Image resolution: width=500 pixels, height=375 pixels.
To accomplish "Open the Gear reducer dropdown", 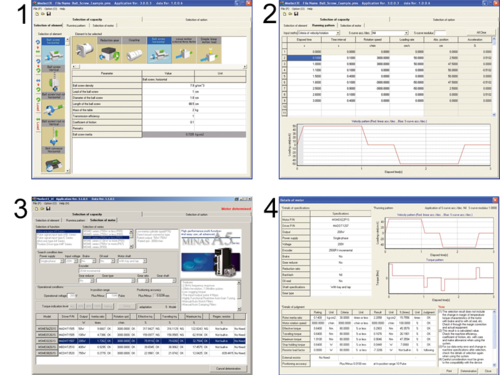I will pyautogui.click(x=92, y=281).
